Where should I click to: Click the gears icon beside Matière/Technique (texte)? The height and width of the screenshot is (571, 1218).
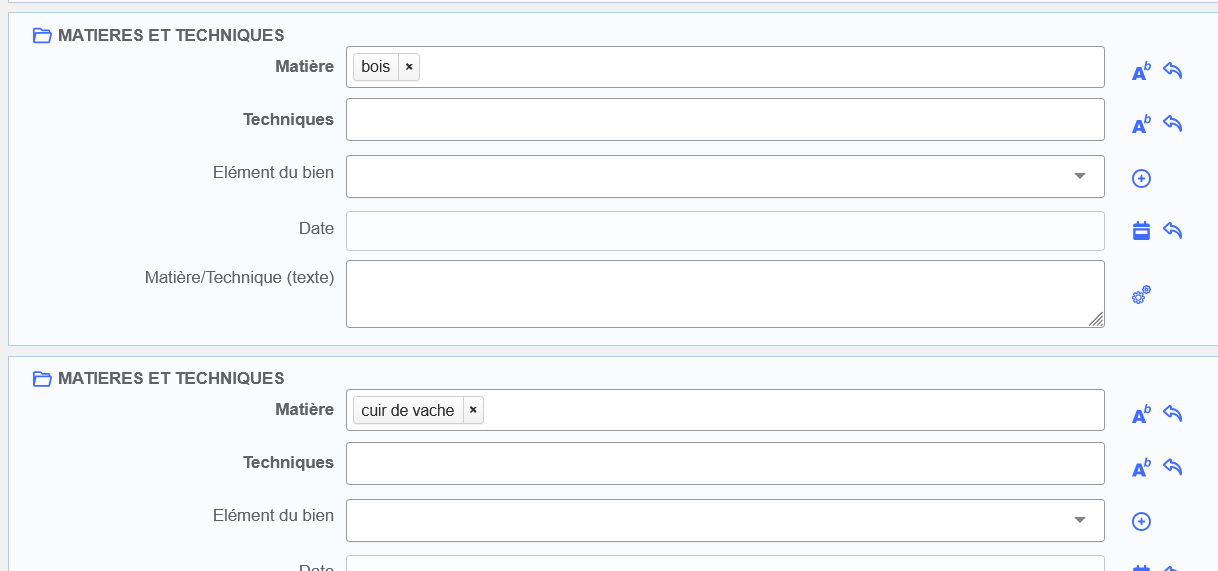point(1141,295)
